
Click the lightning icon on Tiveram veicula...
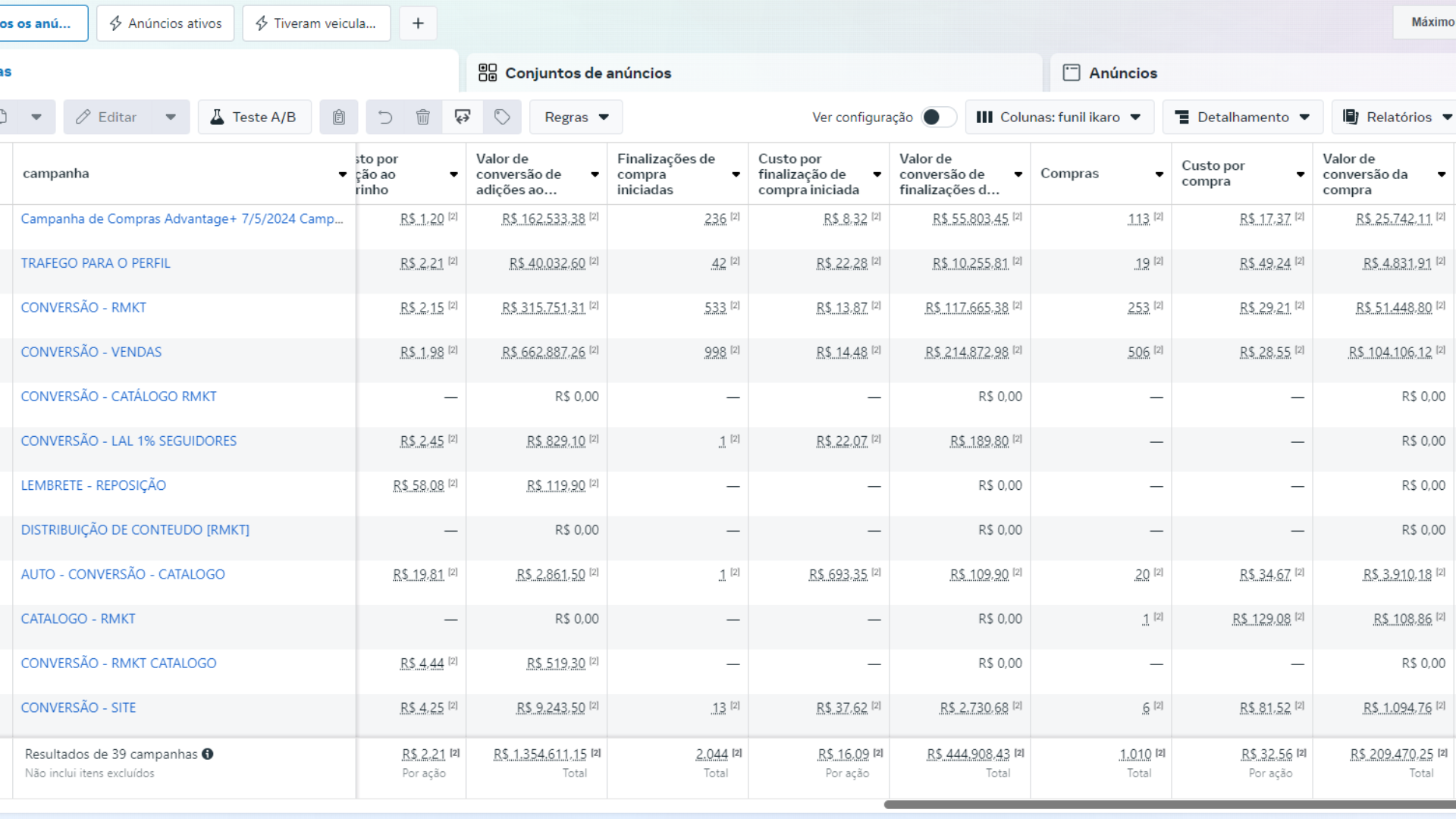[x=262, y=24]
